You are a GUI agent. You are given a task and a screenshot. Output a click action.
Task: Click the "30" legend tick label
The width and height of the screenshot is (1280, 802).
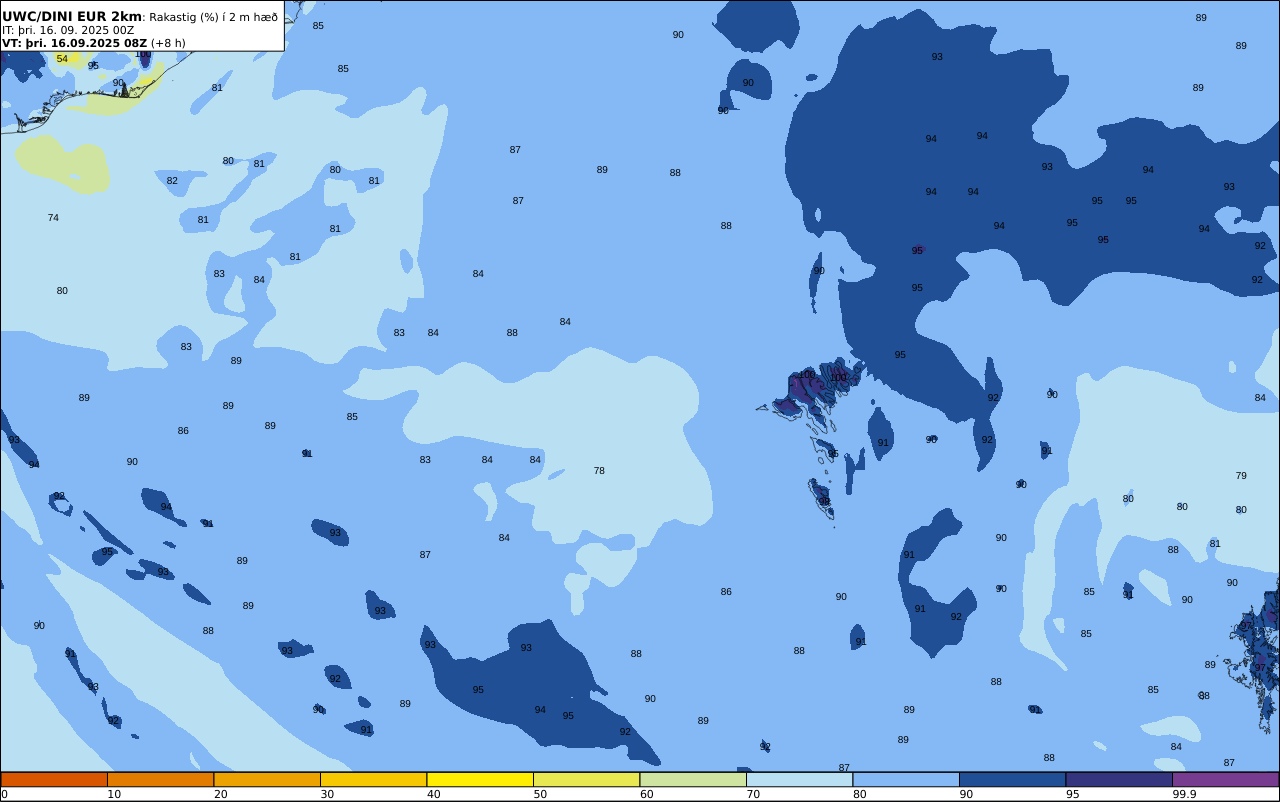point(327,794)
